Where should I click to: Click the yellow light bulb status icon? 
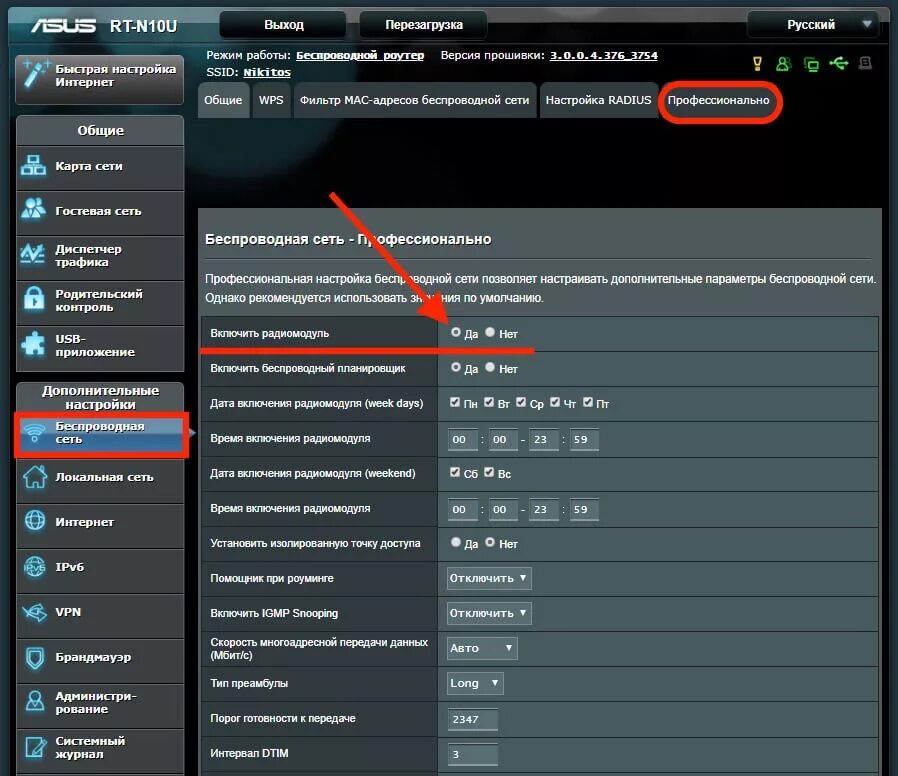pyautogui.click(x=757, y=63)
